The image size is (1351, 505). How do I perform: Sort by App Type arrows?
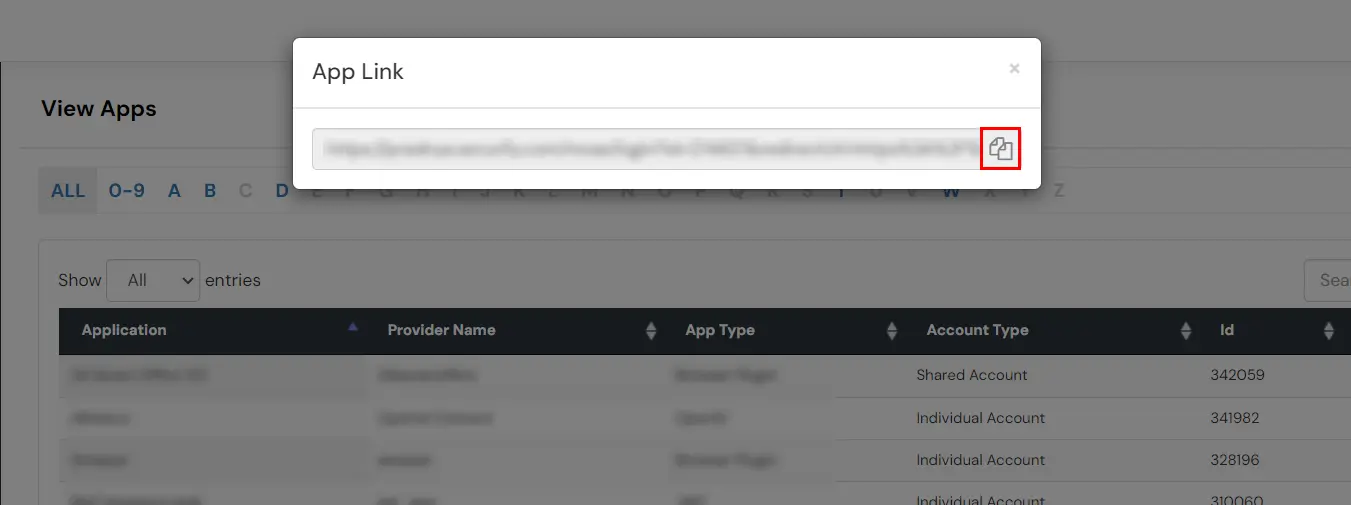(892, 331)
